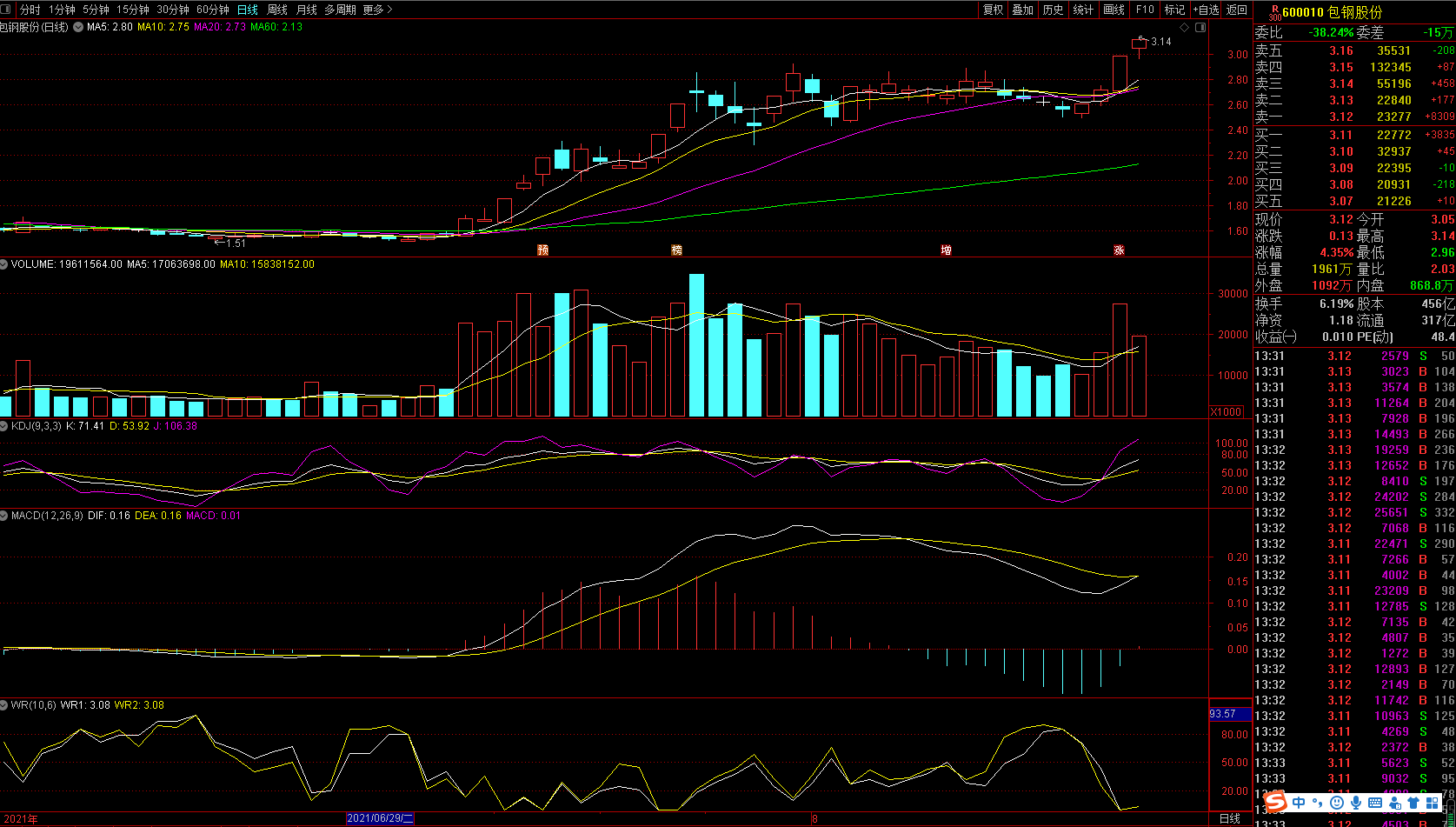The height and width of the screenshot is (827, 1456).
Task: Expand the MACD(12,26,9) indicator dropdown
Action: click(4, 516)
